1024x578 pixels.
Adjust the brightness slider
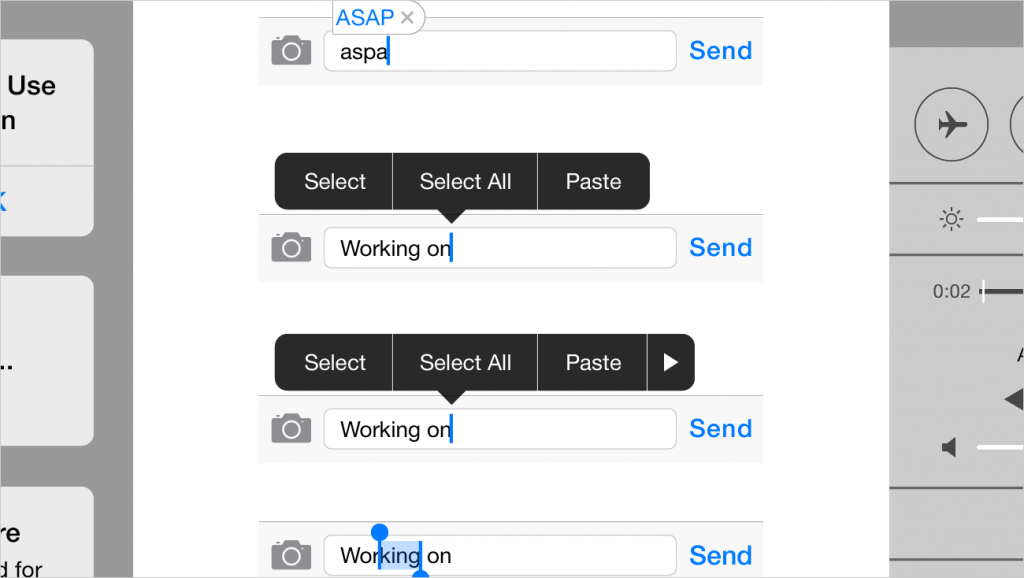point(1000,218)
